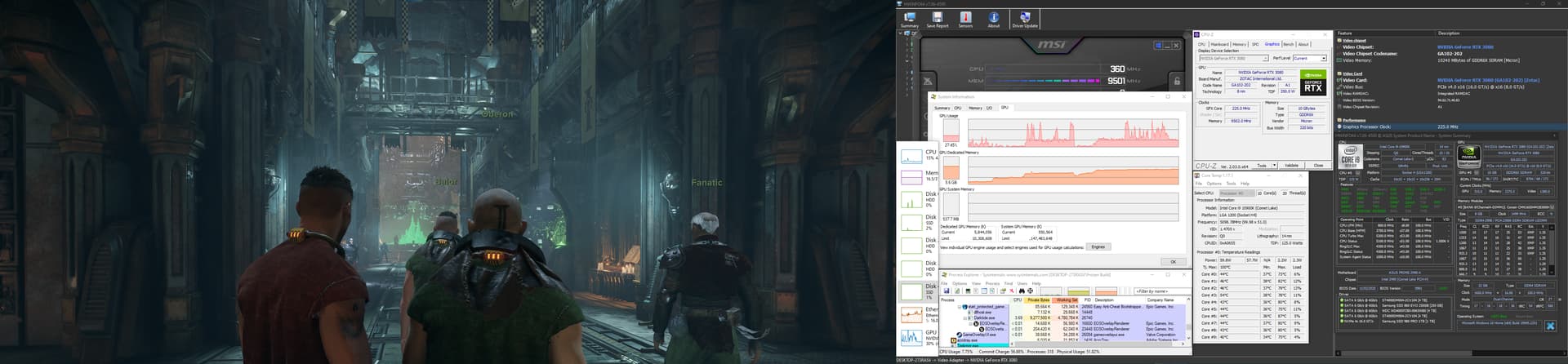Click Kill Process red X icon
The image size is (1568, 364).
point(1012,291)
